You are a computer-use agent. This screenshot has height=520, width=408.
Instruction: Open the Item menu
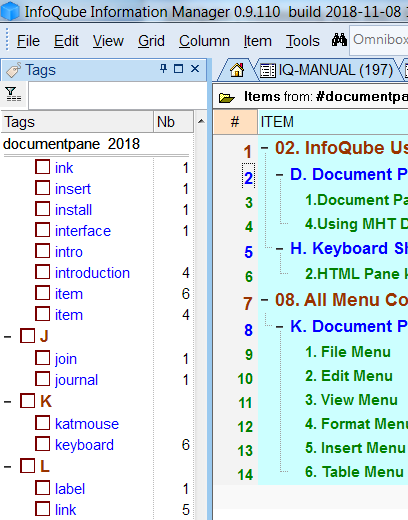257,41
